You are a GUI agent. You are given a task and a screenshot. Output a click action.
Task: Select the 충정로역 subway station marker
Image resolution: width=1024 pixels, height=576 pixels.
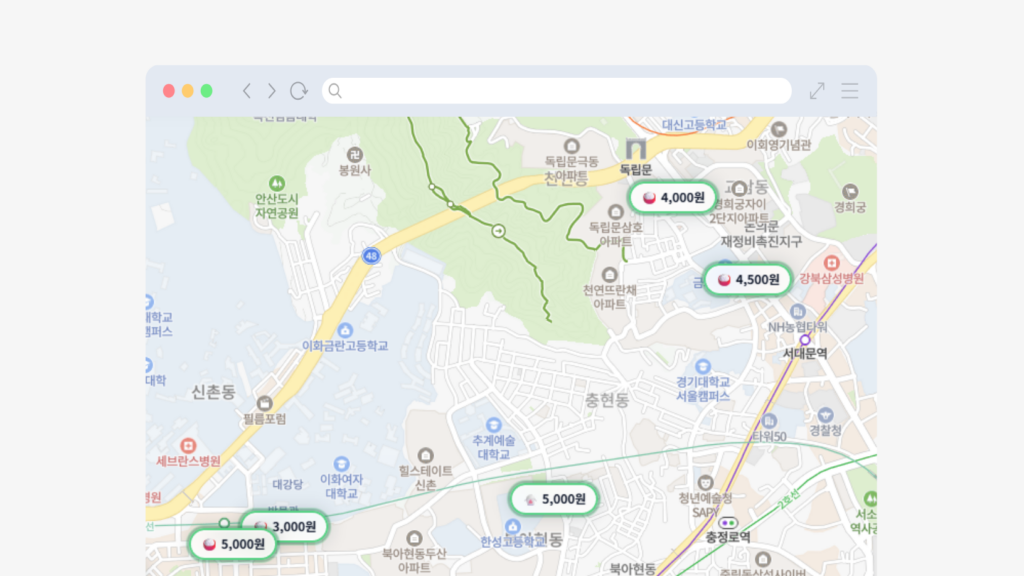pyautogui.click(x=728, y=523)
